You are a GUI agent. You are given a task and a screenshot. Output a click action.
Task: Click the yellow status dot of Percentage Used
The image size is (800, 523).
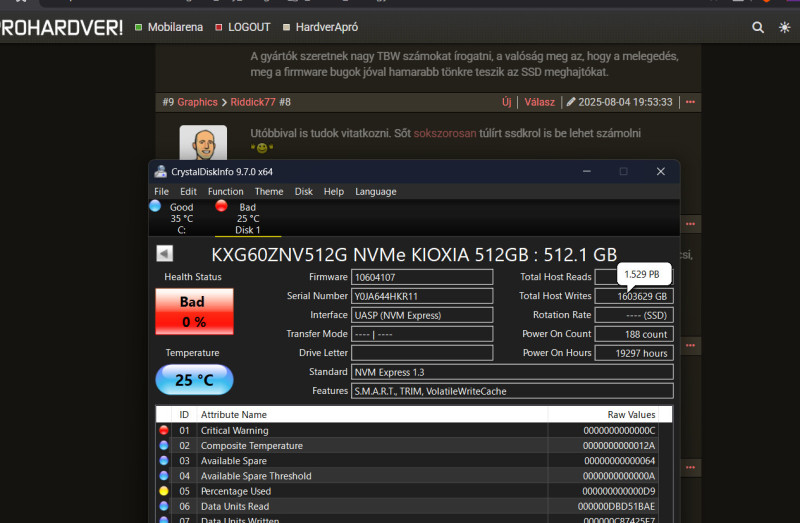coord(164,491)
